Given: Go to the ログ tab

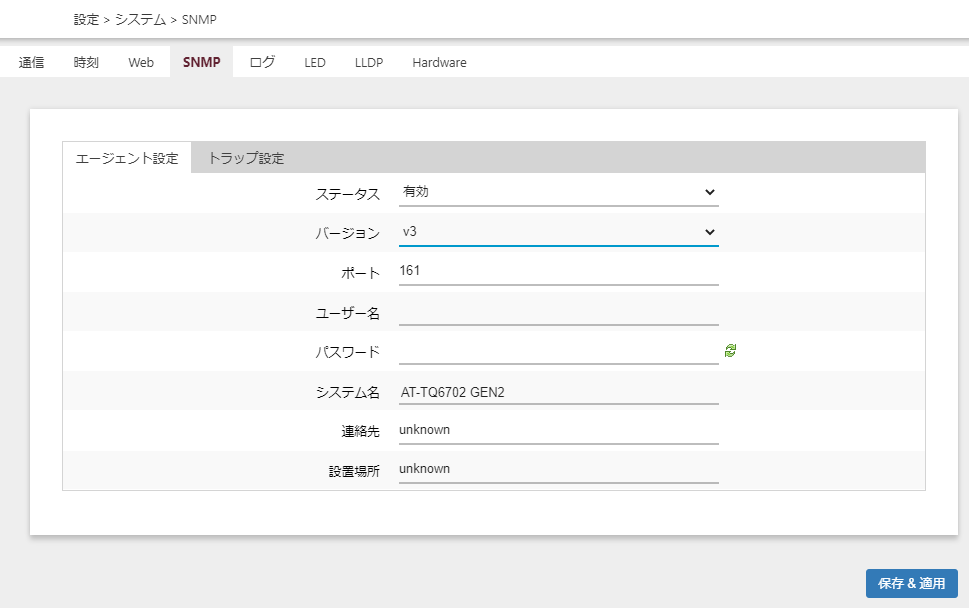Looking at the screenshot, I should point(262,62).
